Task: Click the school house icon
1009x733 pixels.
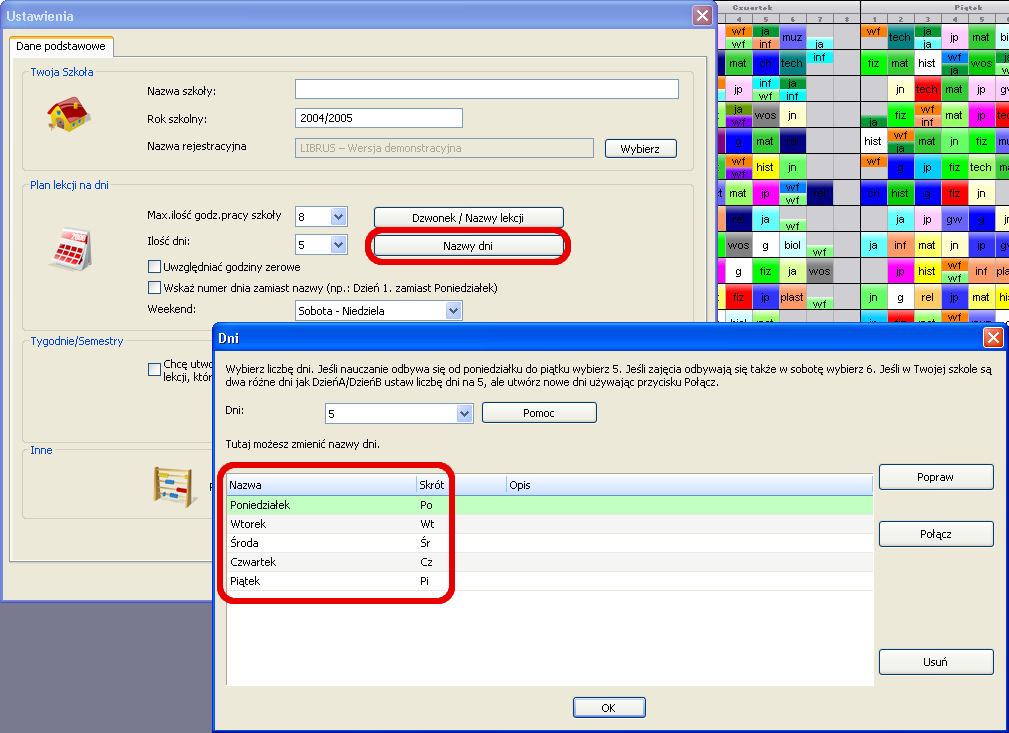Action: click(68, 114)
